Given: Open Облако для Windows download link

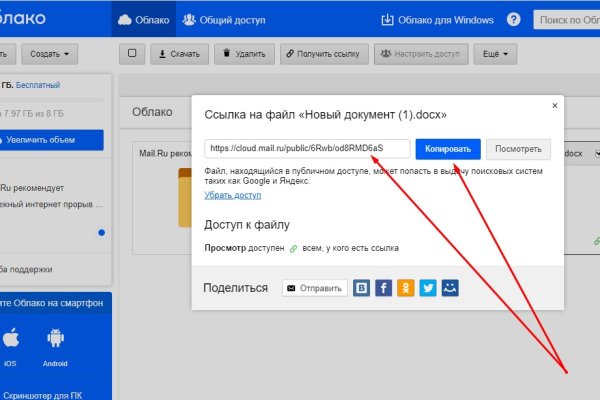Looking at the screenshot, I should 438,19.
